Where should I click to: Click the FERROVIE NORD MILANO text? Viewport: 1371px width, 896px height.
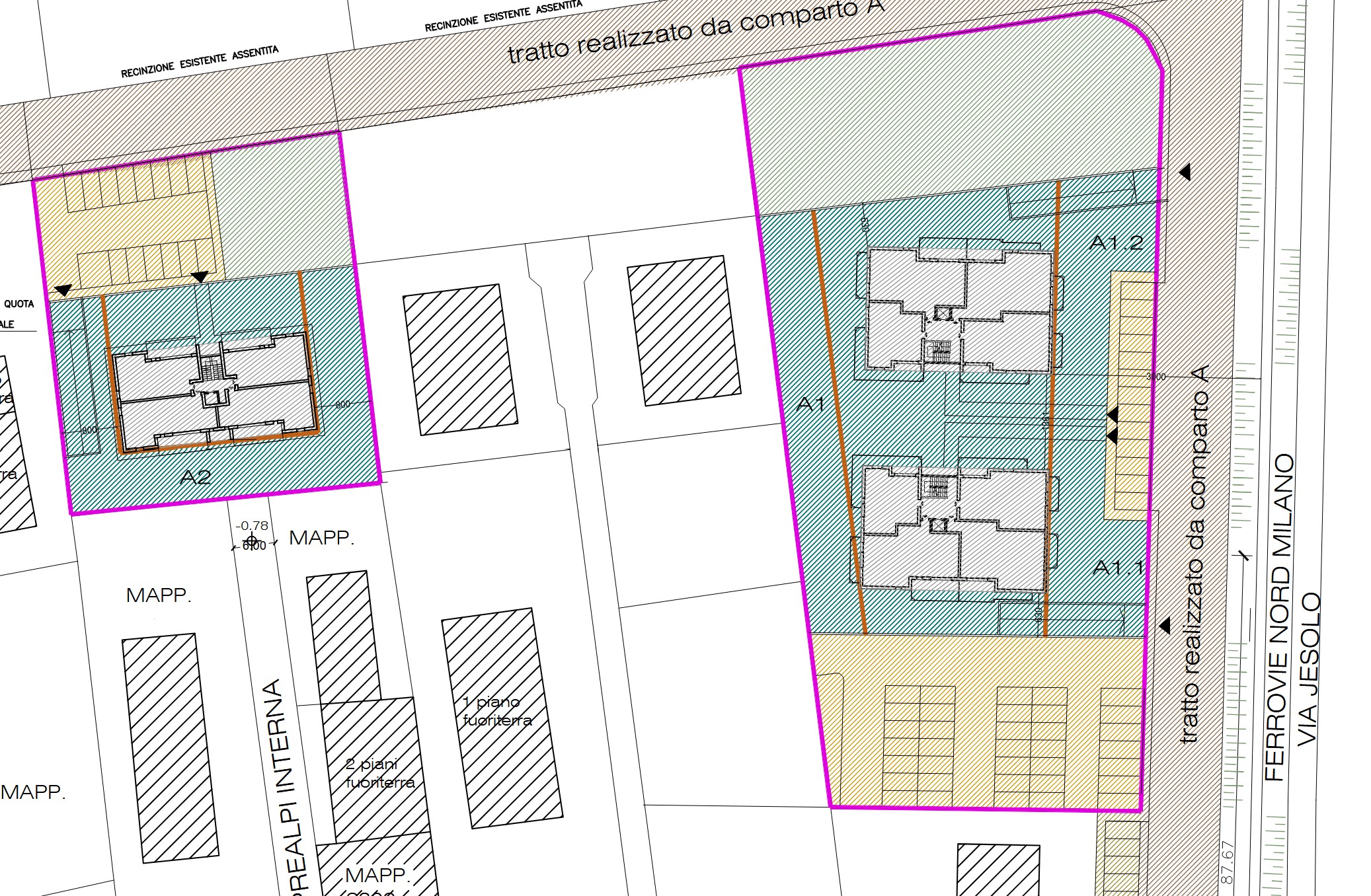coord(1281,616)
